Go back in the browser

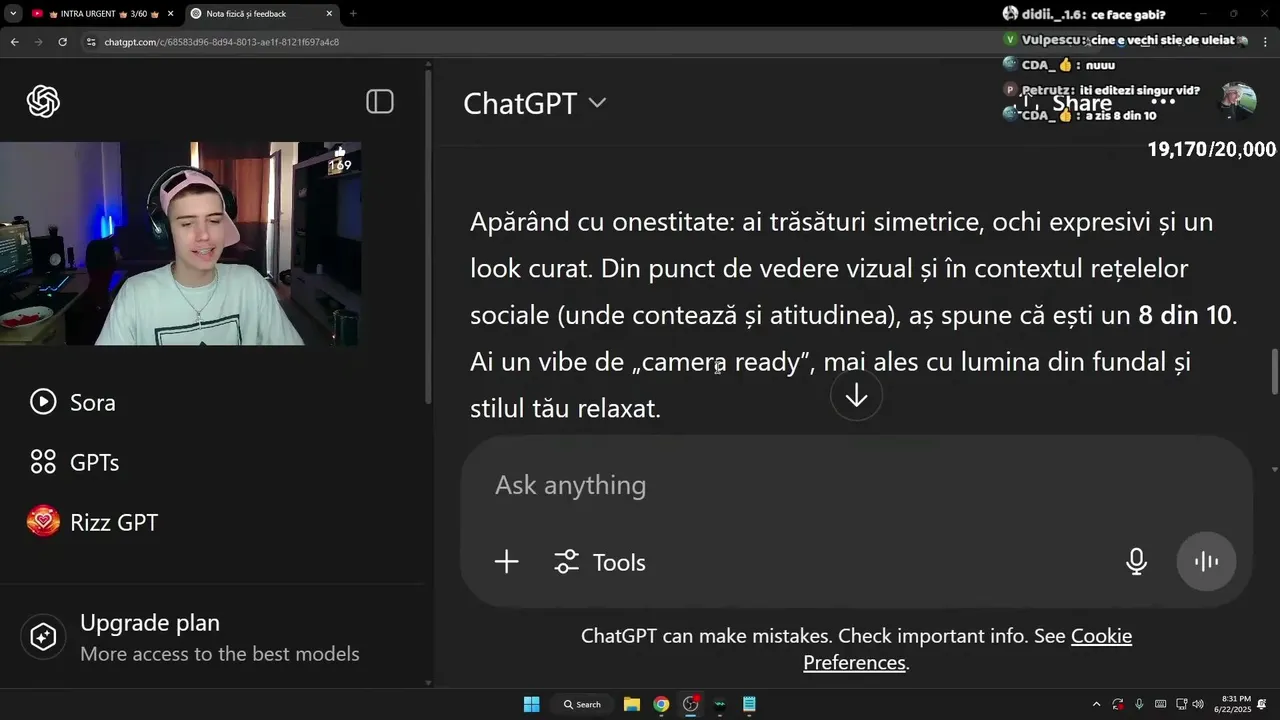(14, 42)
